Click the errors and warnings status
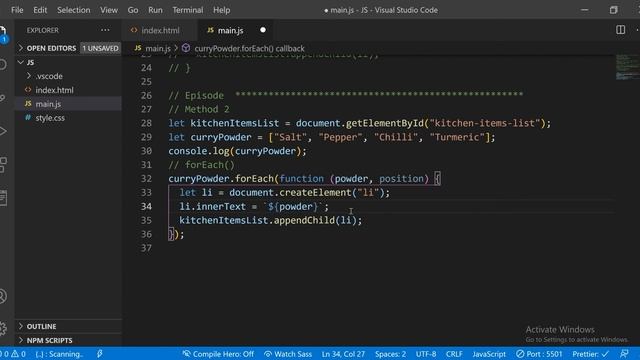This screenshot has width=640, height=360. pyautogui.click(x=13, y=354)
